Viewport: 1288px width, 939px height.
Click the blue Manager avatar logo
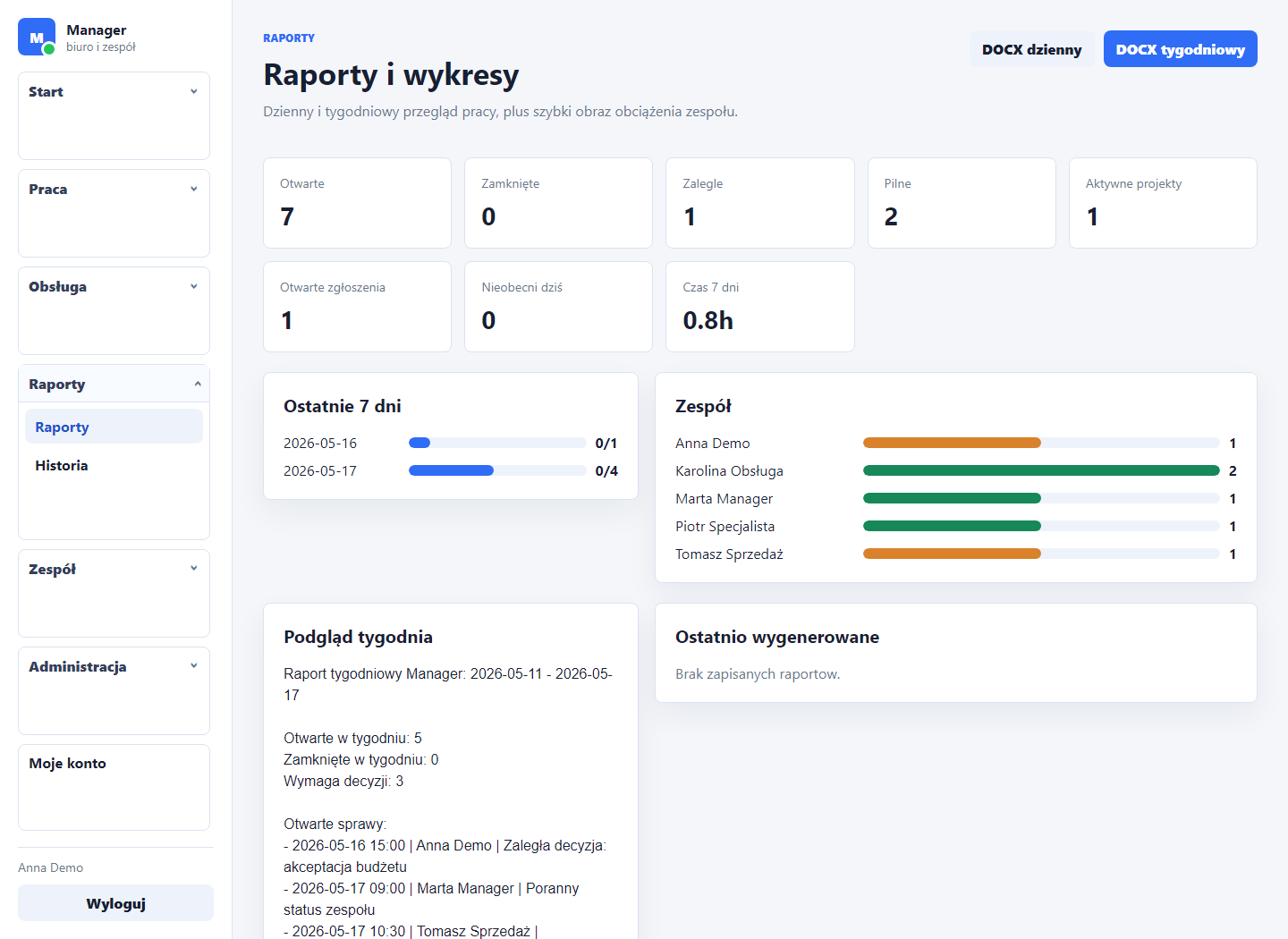coord(37,38)
